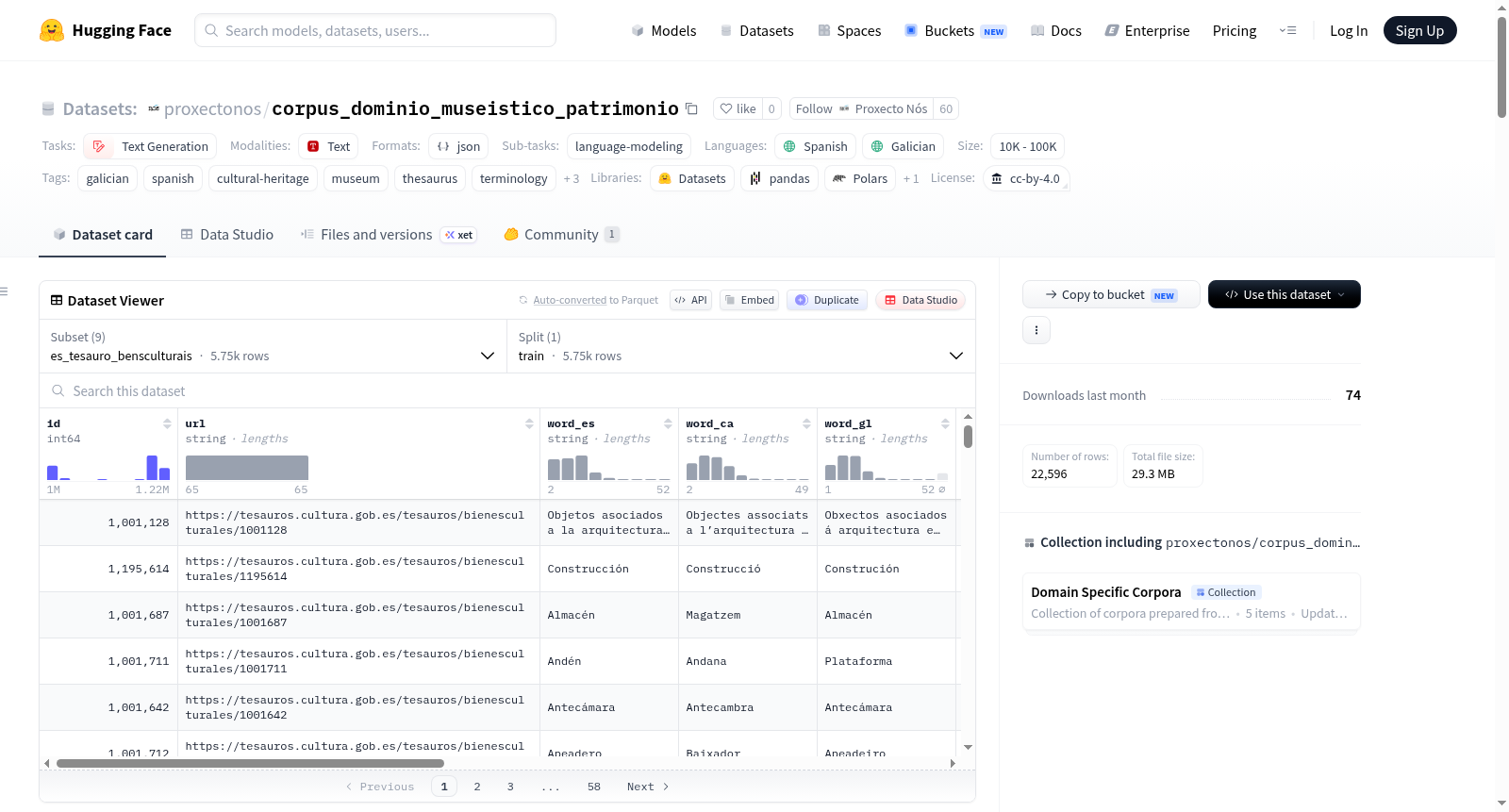Open the Use this dataset dropdown

click(1284, 294)
